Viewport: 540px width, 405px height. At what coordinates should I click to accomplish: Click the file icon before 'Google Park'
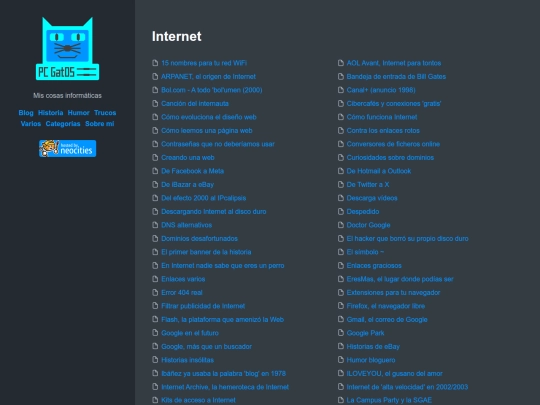tap(341, 333)
